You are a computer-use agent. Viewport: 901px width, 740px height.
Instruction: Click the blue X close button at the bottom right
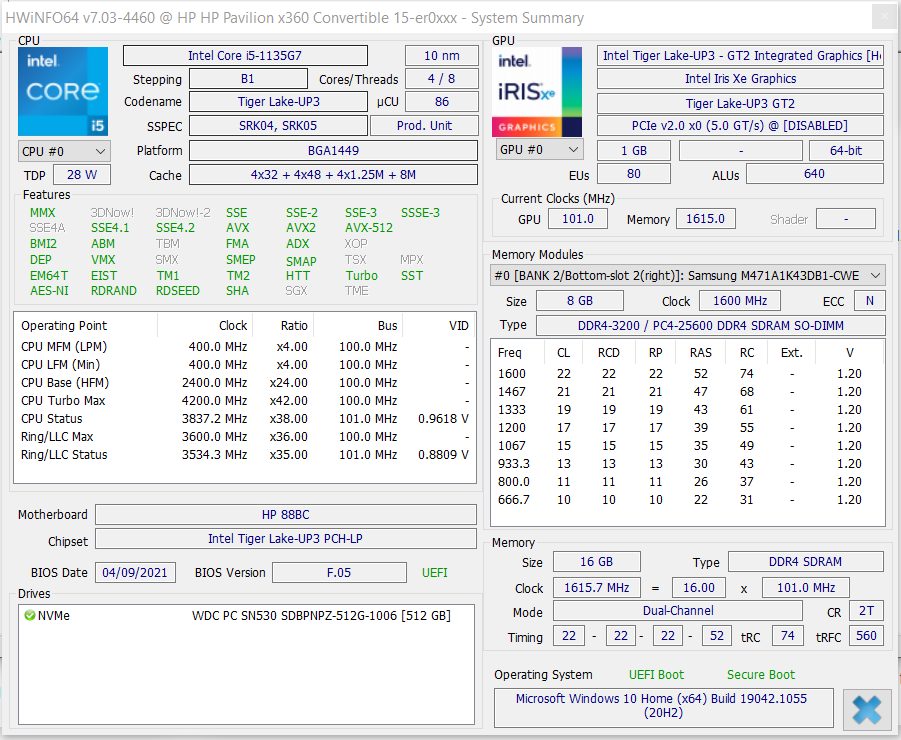click(x=867, y=710)
